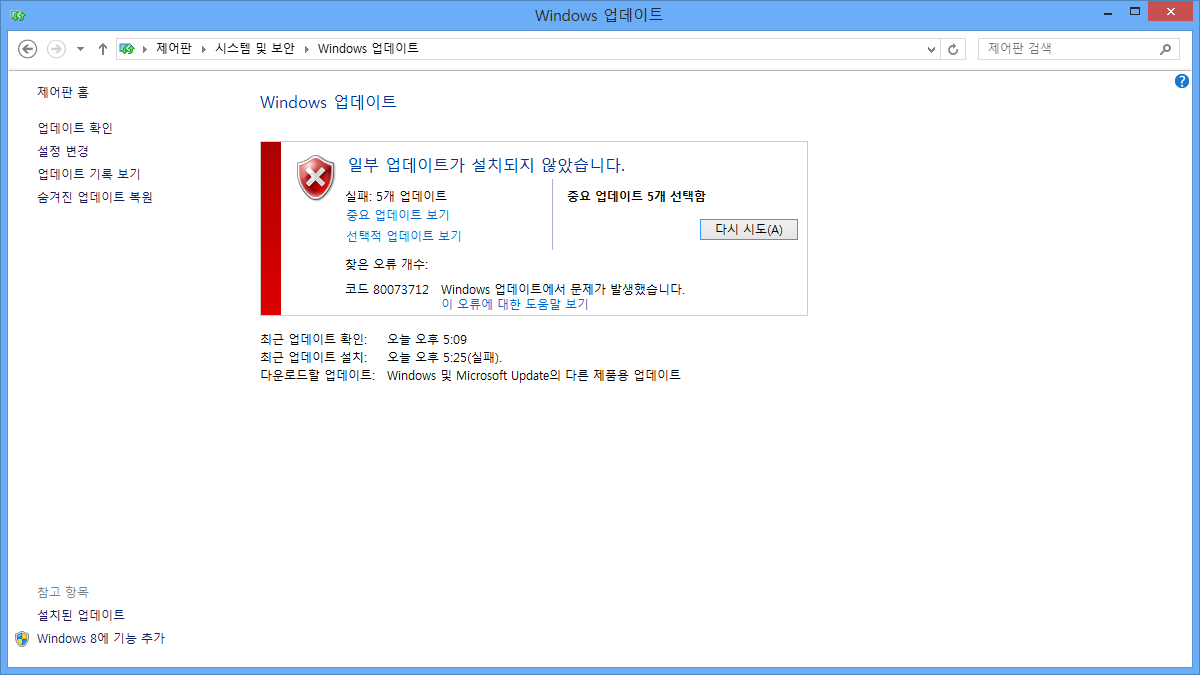Image resolution: width=1200 pixels, height=675 pixels.
Task: Go to 제어판 홈
Action: (x=63, y=92)
